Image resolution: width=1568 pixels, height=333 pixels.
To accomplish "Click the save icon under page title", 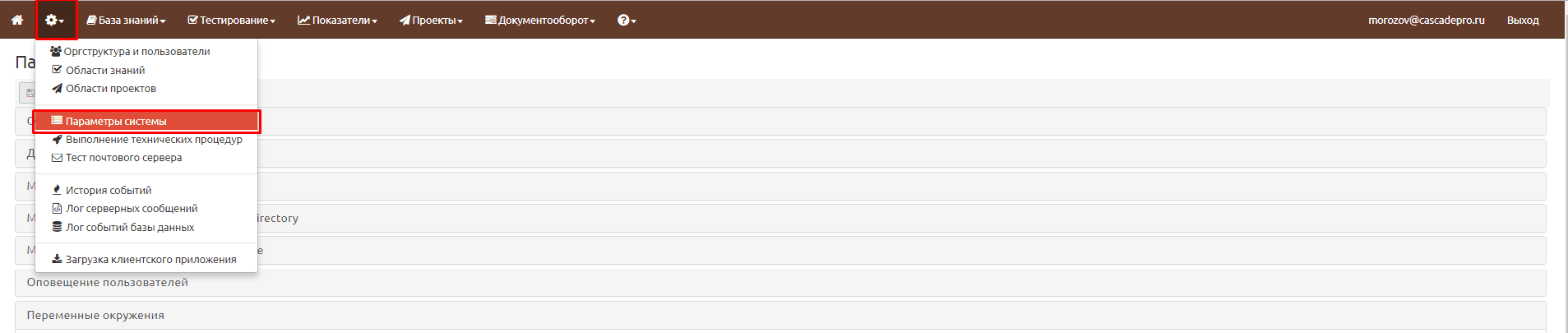I will (x=30, y=93).
